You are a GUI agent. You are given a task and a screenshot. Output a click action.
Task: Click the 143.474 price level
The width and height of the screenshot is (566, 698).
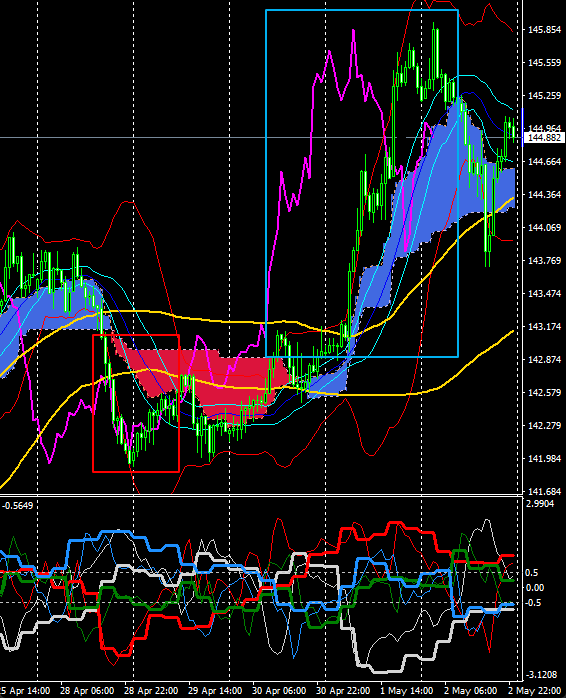click(545, 293)
